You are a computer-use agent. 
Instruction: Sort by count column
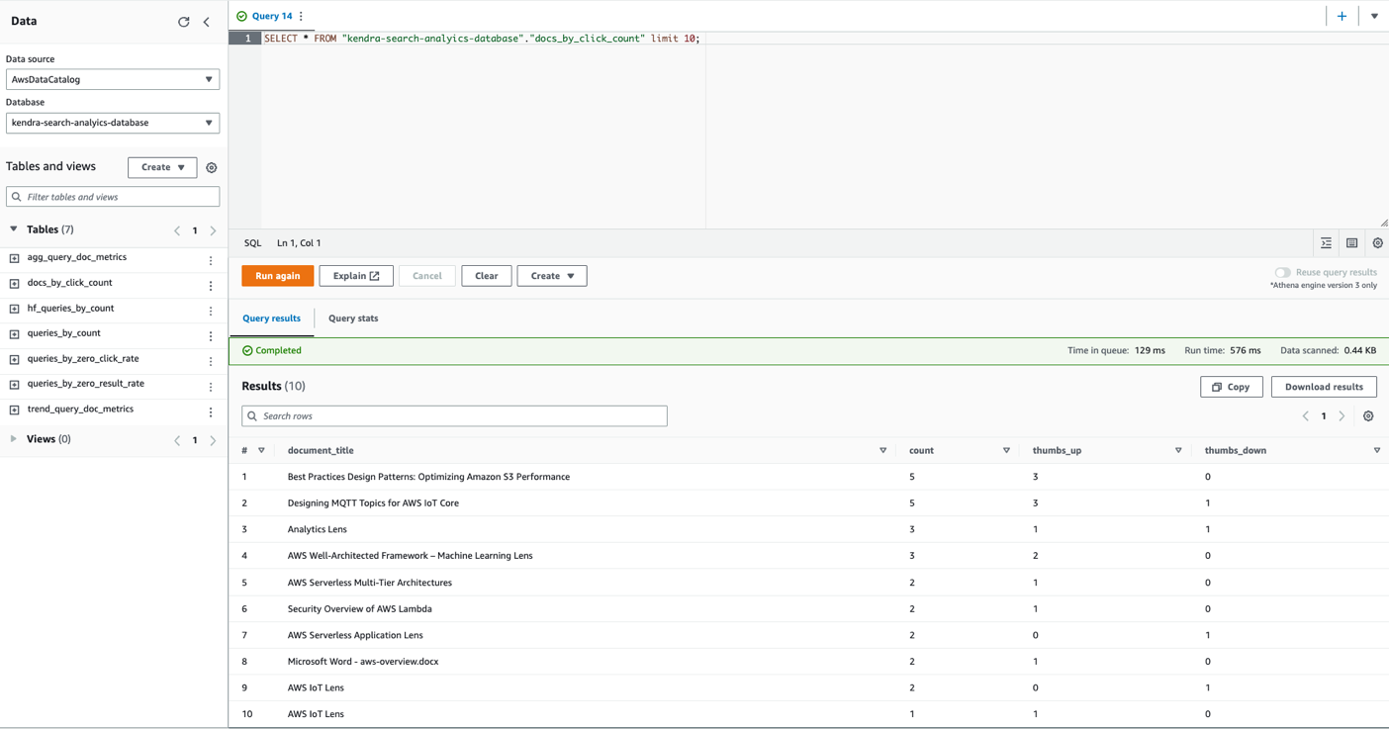[x=1007, y=451]
